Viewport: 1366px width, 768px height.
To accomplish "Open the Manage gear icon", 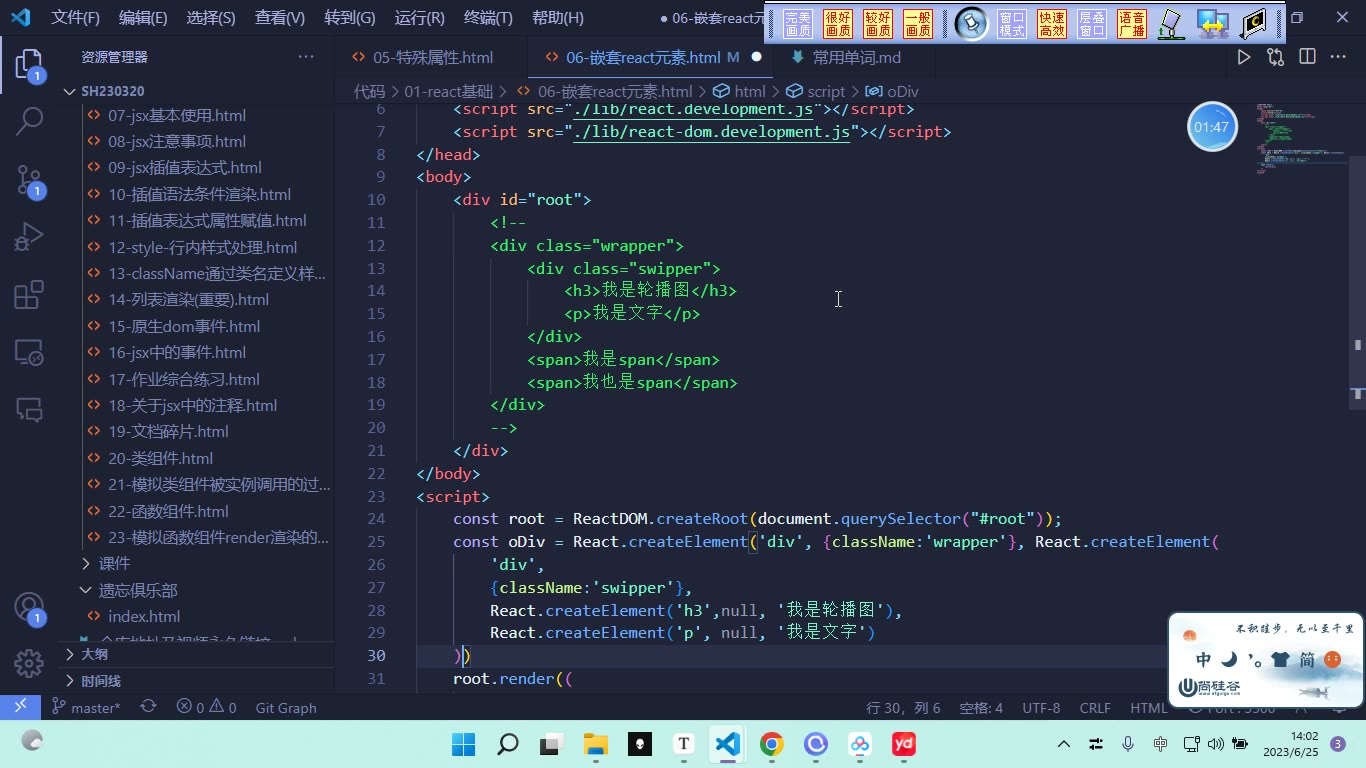I will coord(29,663).
